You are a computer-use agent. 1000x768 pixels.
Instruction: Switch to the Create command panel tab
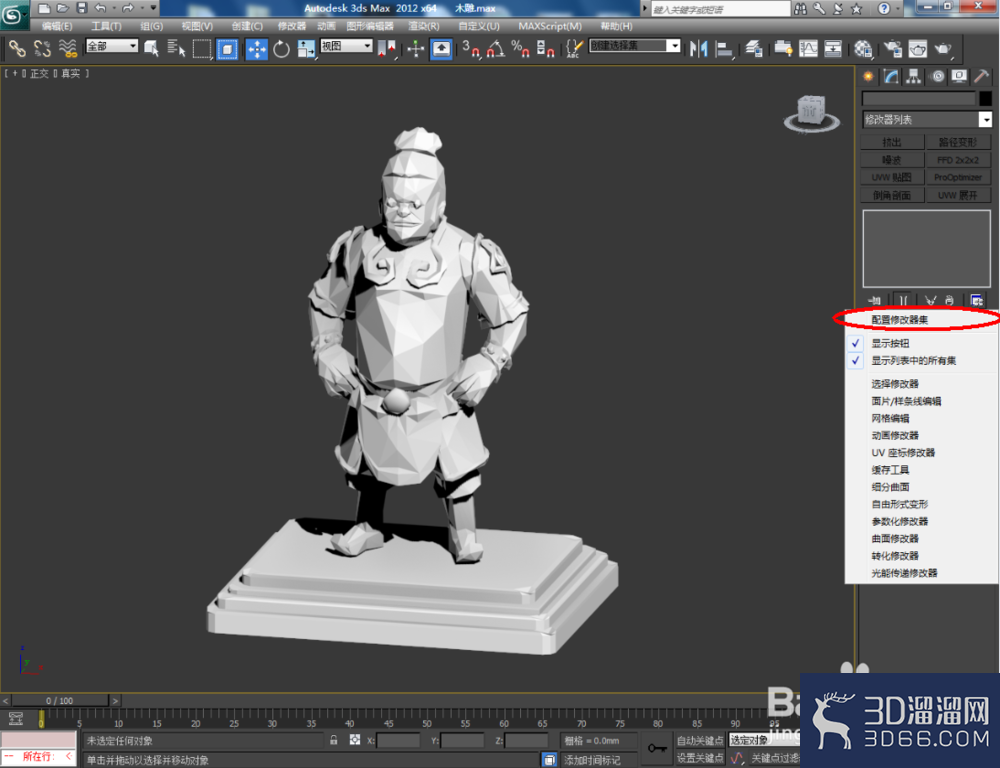pos(868,77)
